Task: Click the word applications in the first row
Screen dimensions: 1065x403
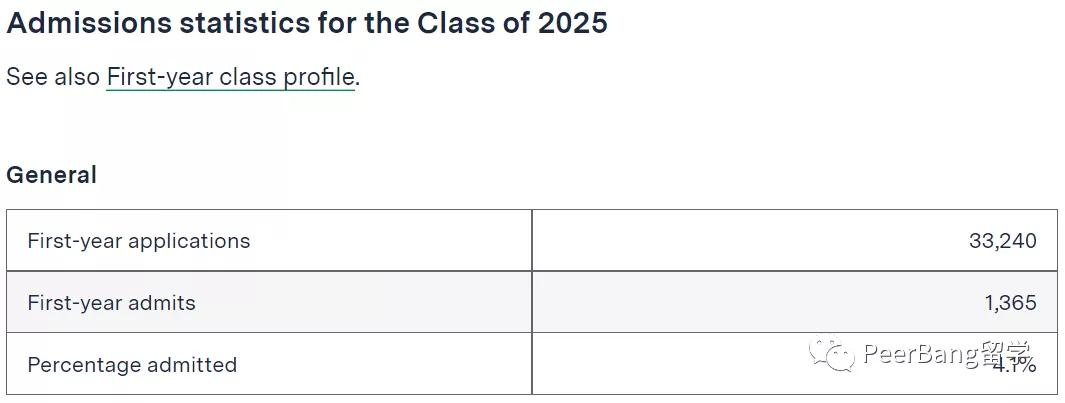Action: point(189,241)
